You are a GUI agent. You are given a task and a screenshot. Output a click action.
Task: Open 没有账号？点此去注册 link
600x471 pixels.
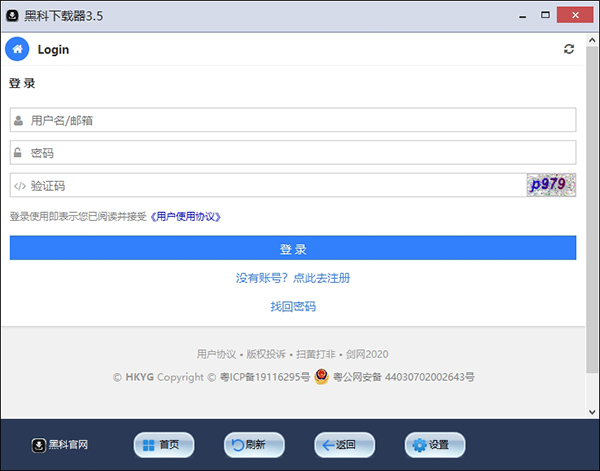pos(293,278)
